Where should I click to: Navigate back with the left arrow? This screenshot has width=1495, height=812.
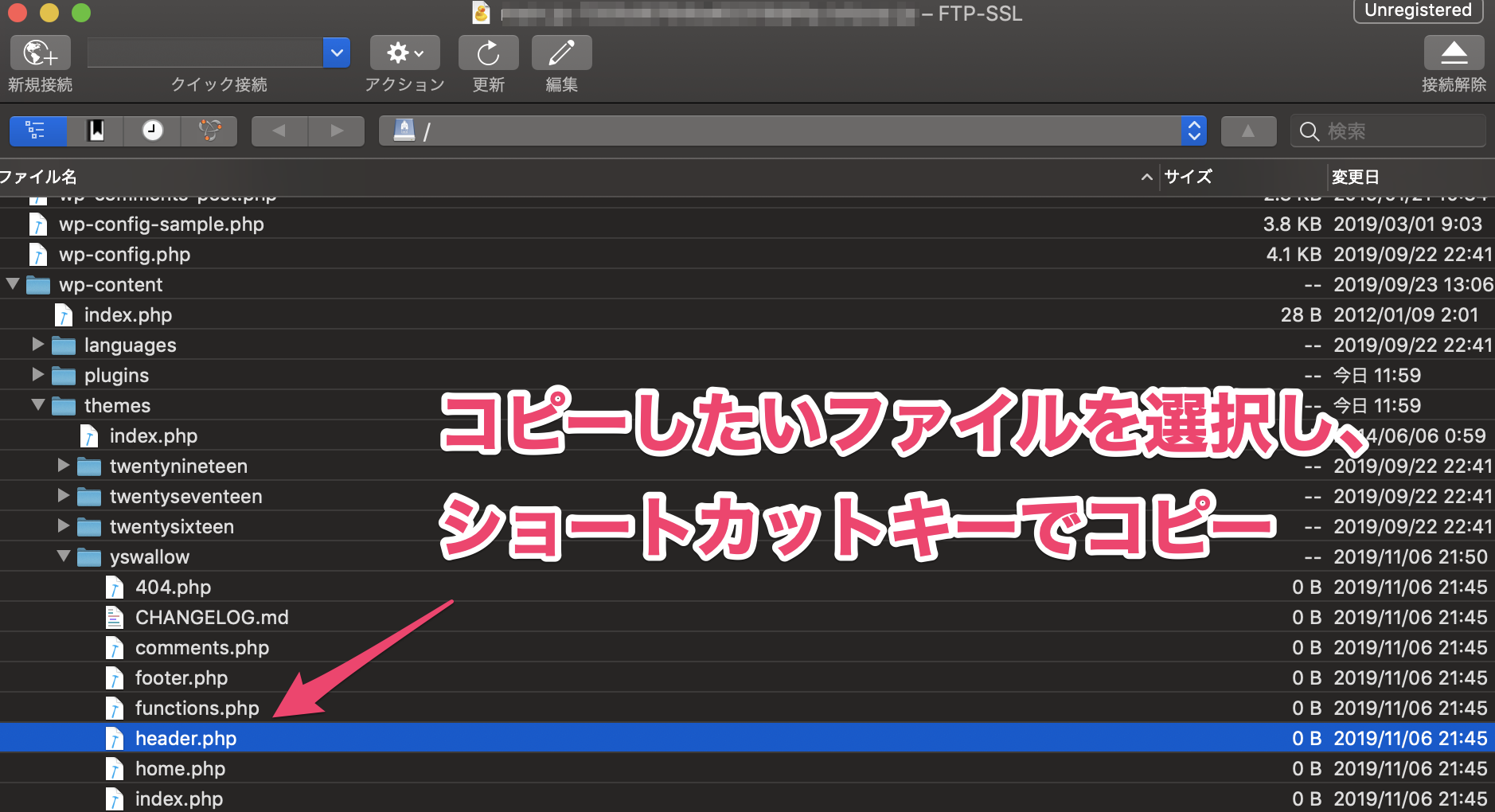(278, 131)
